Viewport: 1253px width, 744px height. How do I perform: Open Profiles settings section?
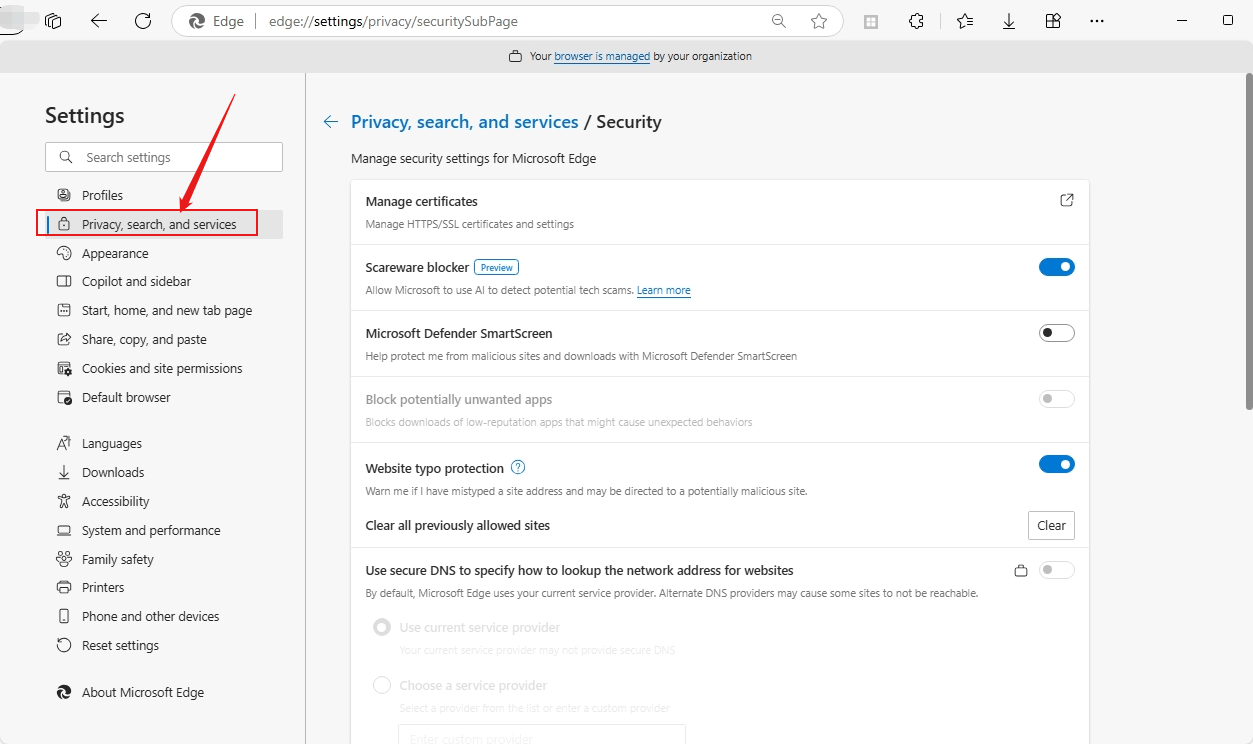click(x=164, y=195)
